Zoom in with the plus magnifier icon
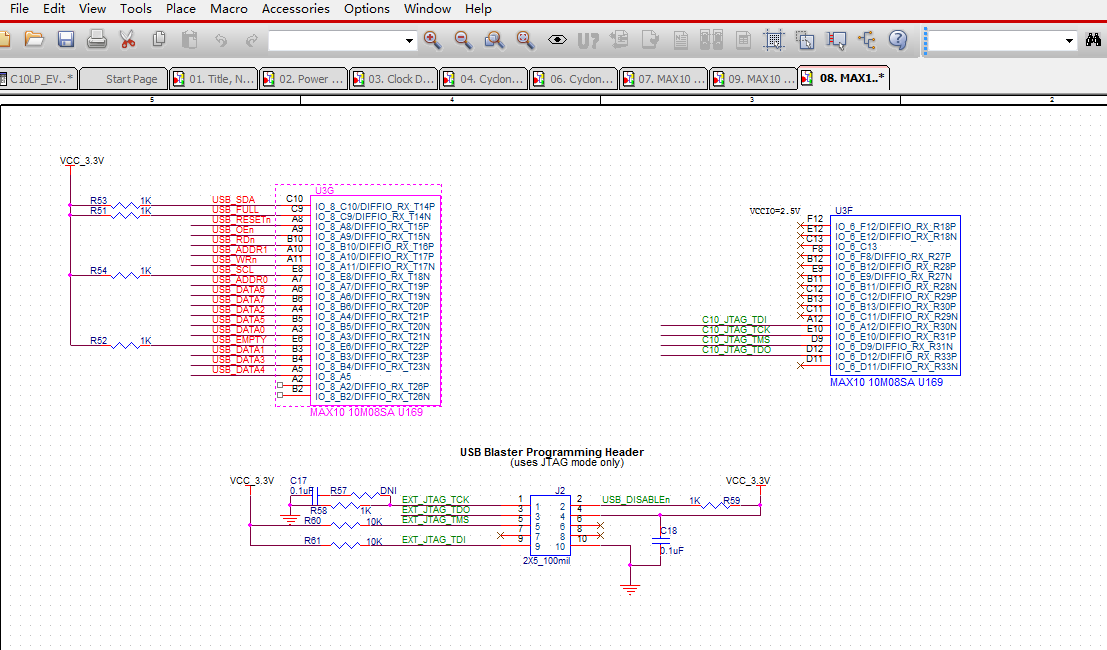 click(432, 40)
